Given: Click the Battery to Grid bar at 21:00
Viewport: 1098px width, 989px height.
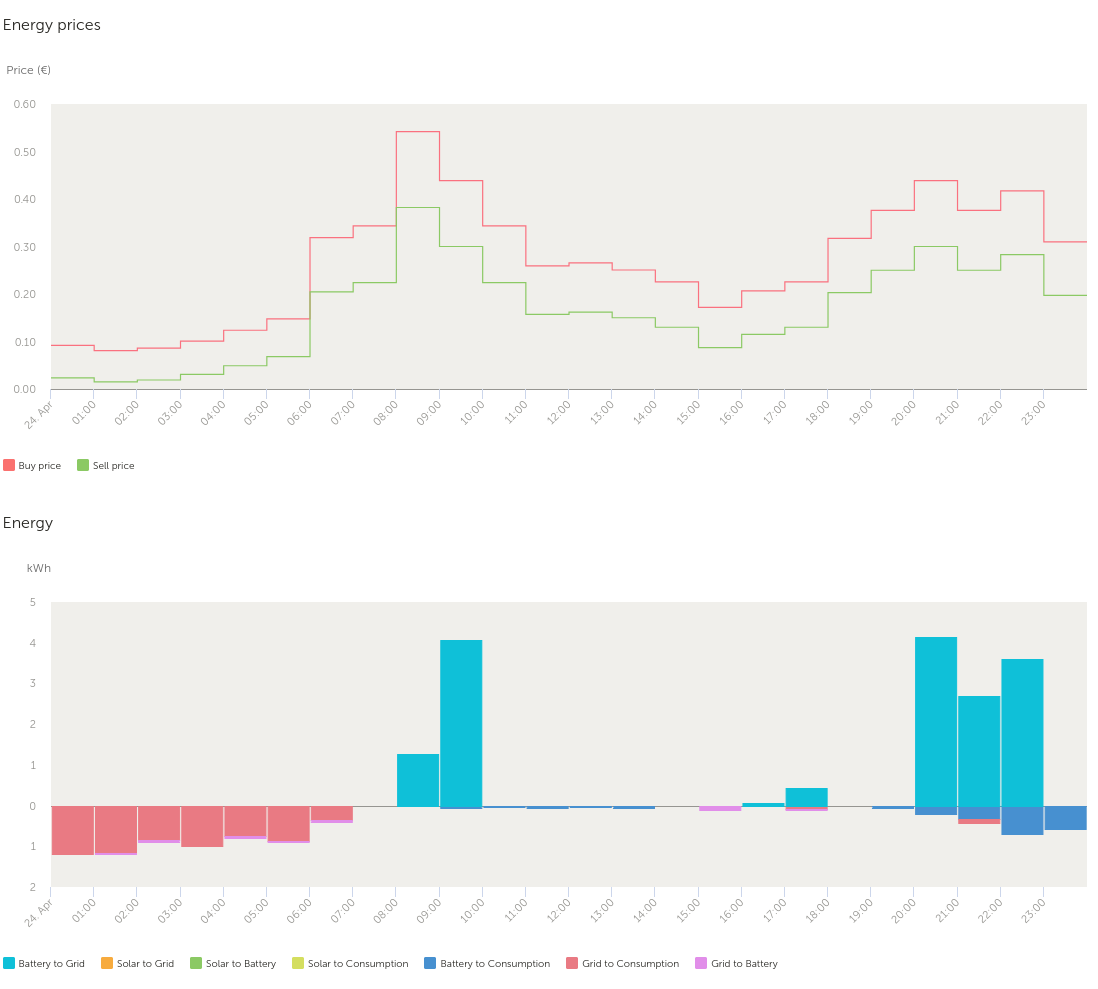Looking at the screenshot, I should click(x=979, y=750).
